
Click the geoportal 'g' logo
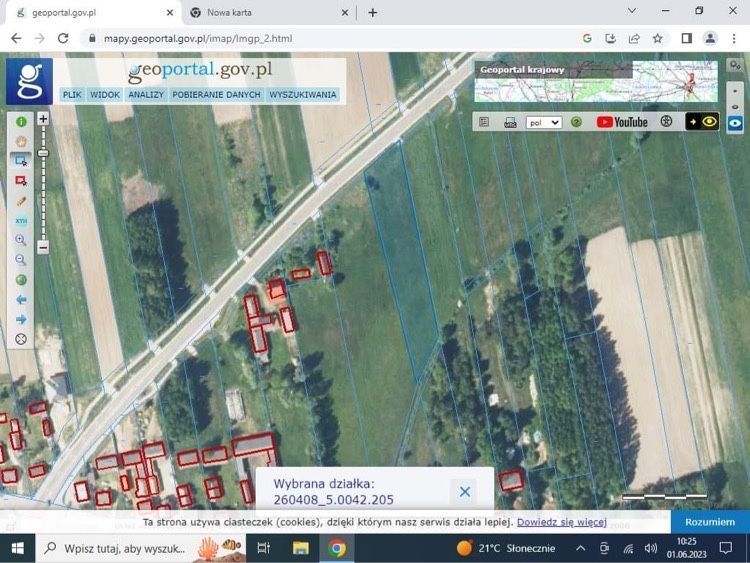pyautogui.click(x=29, y=81)
